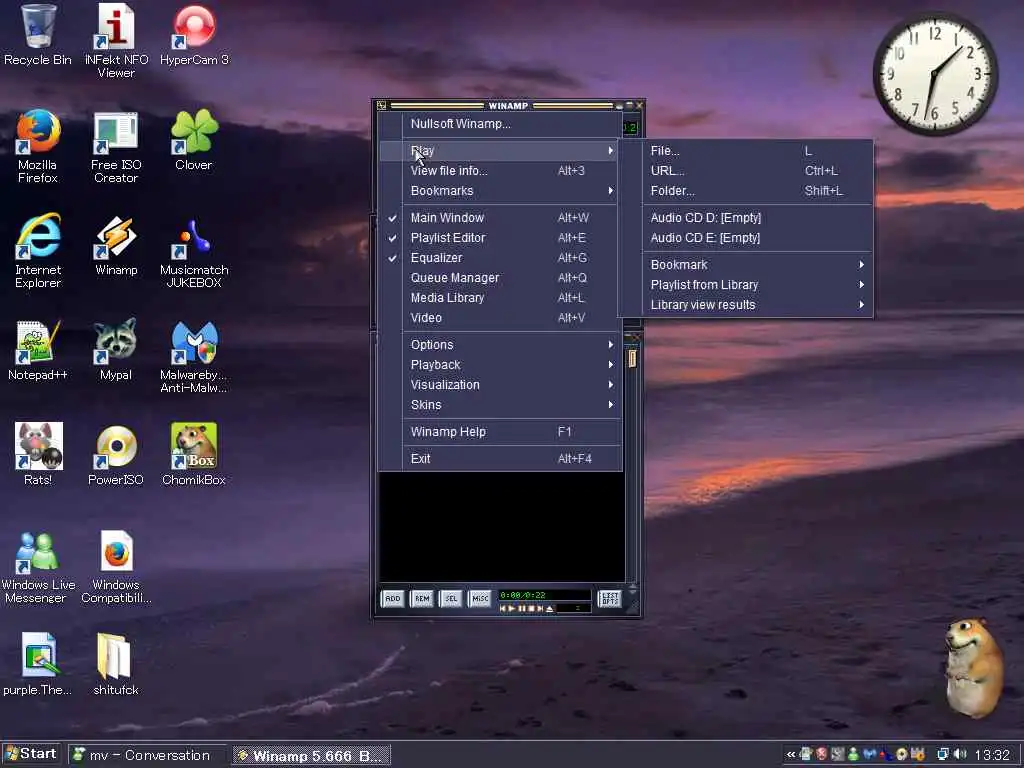Click the playlist vertical scrollbar handle
1024x768 pixels.
pyautogui.click(x=632, y=359)
